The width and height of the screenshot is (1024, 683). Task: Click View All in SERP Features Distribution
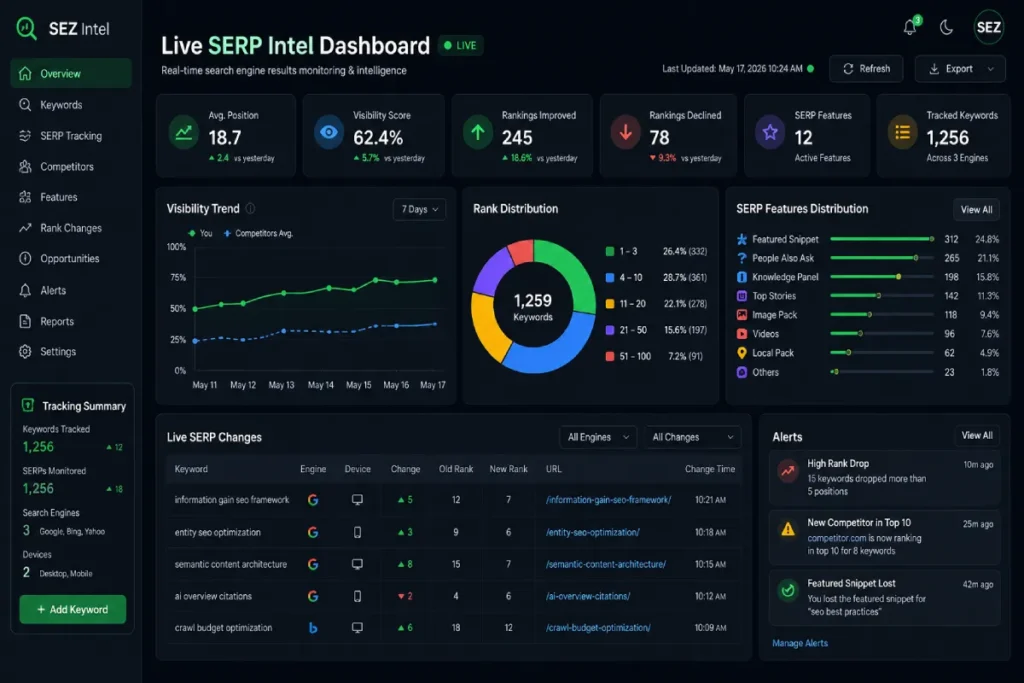[x=976, y=210]
